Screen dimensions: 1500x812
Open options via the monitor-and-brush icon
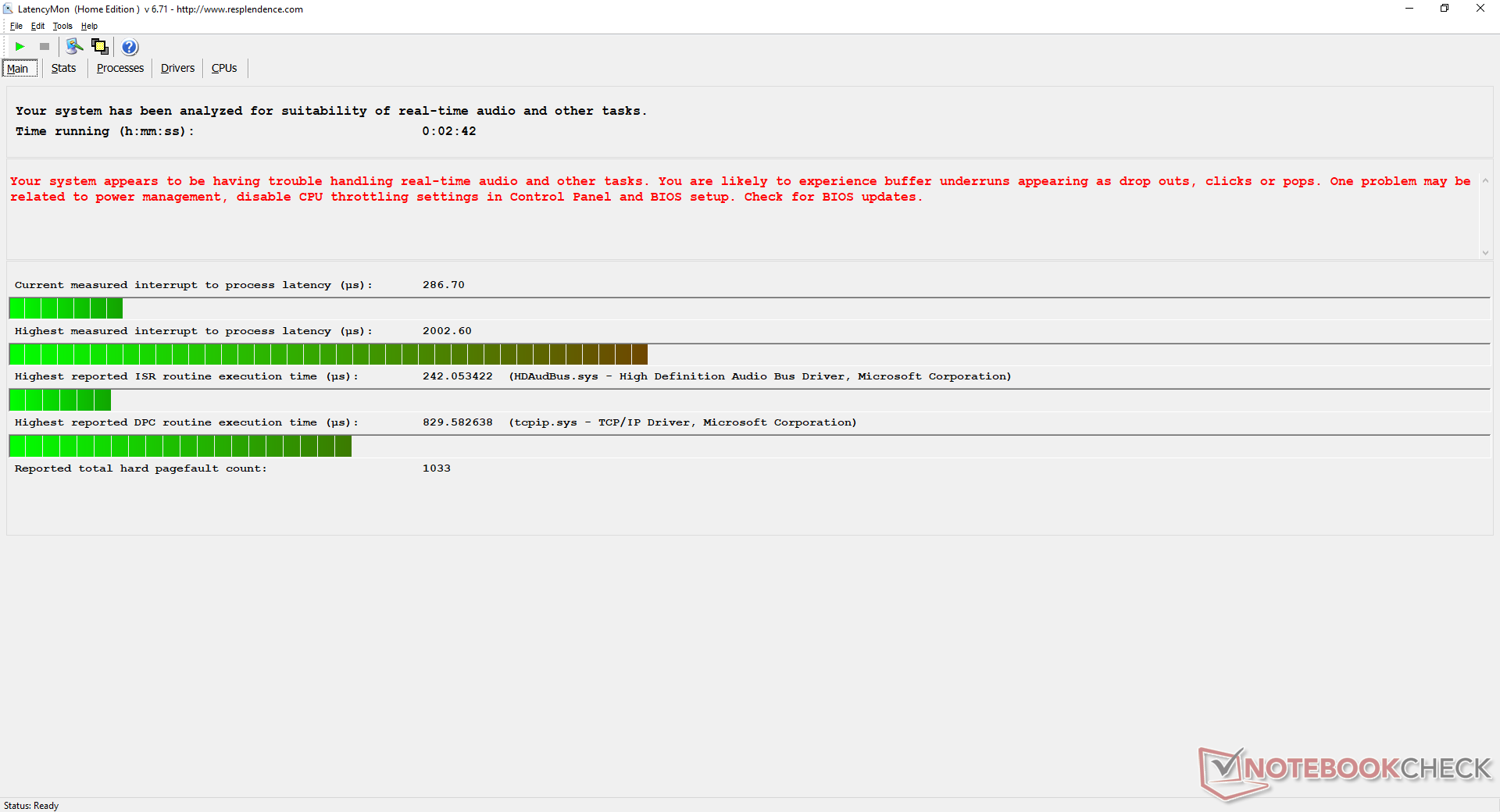(x=75, y=47)
